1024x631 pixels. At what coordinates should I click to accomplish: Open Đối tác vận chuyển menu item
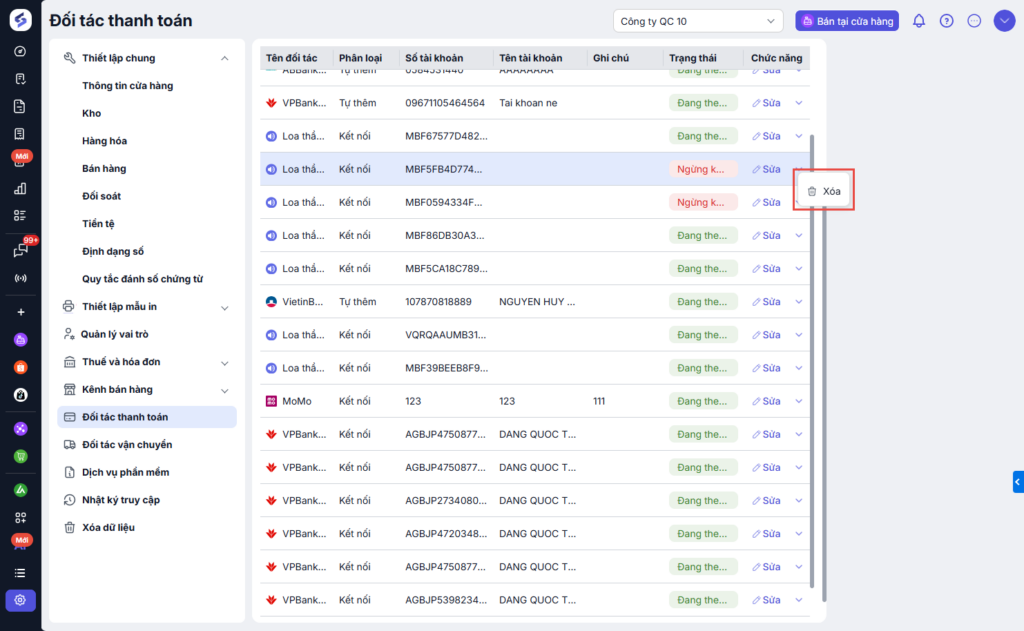pos(127,445)
